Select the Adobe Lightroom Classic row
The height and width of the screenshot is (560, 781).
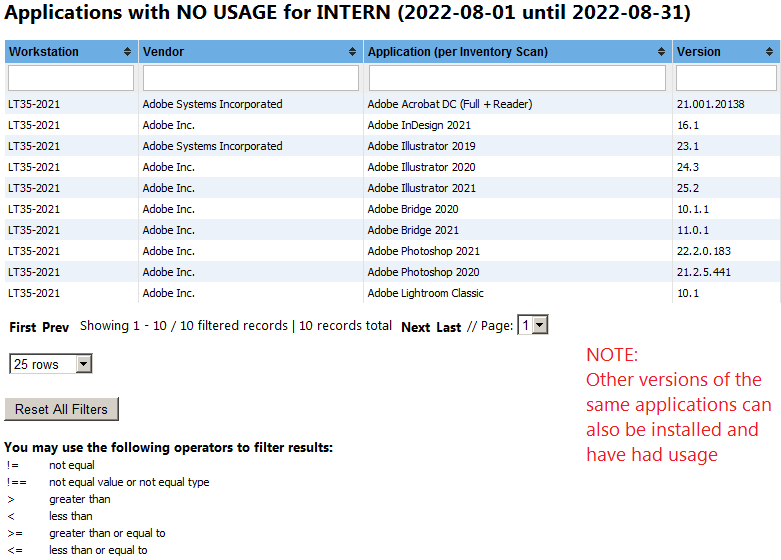[425, 293]
